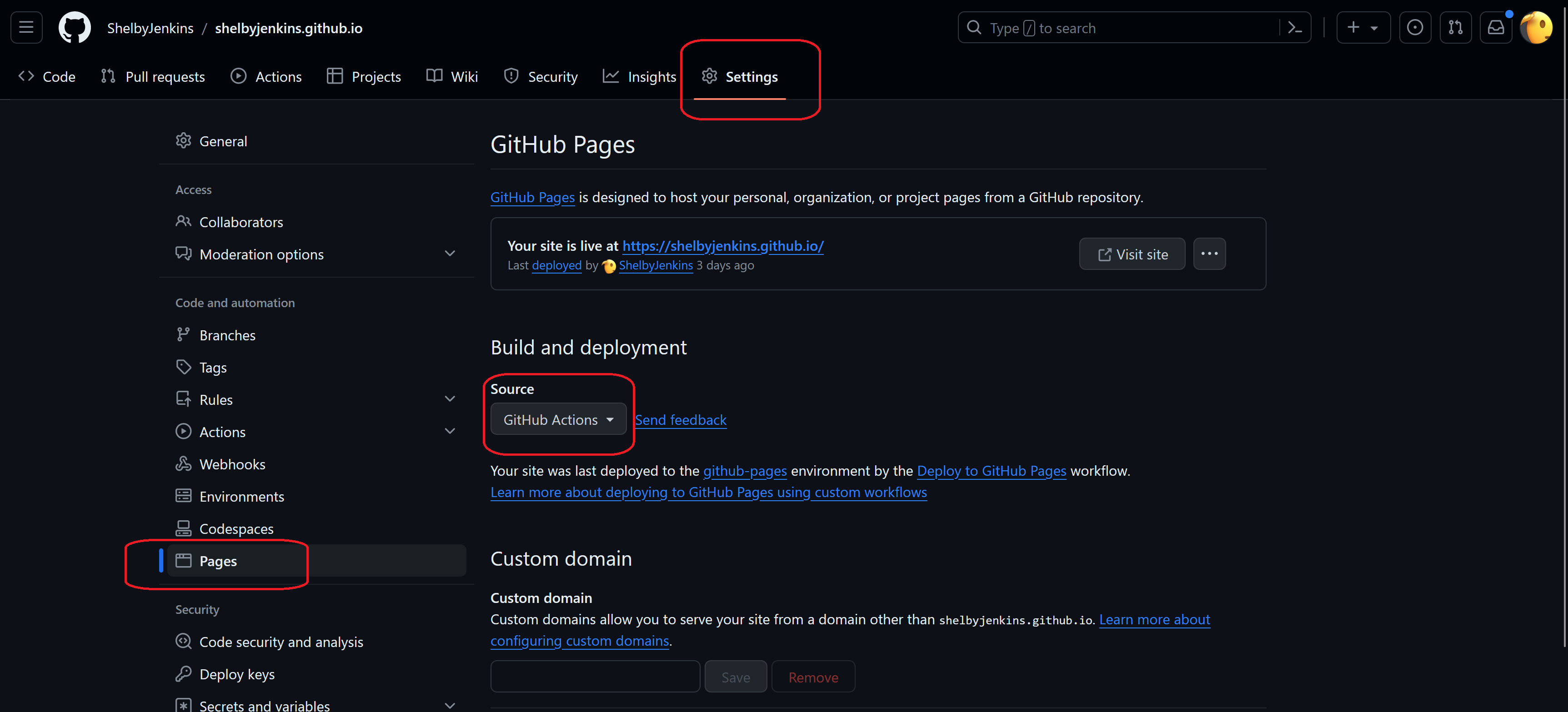This screenshot has height=712, width=1568.
Task: Click the user profile avatar
Action: [x=1535, y=27]
